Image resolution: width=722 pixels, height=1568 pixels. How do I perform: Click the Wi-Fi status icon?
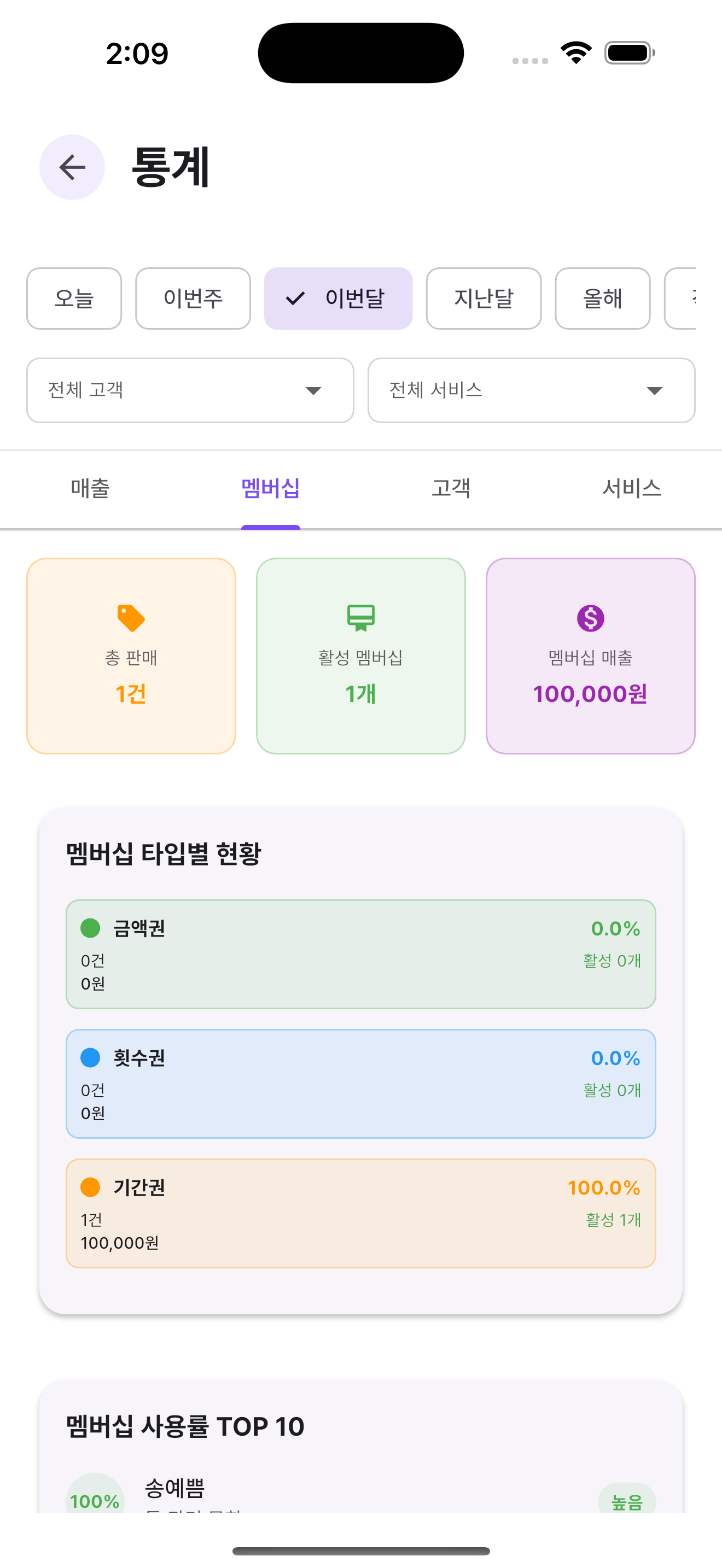coord(576,53)
